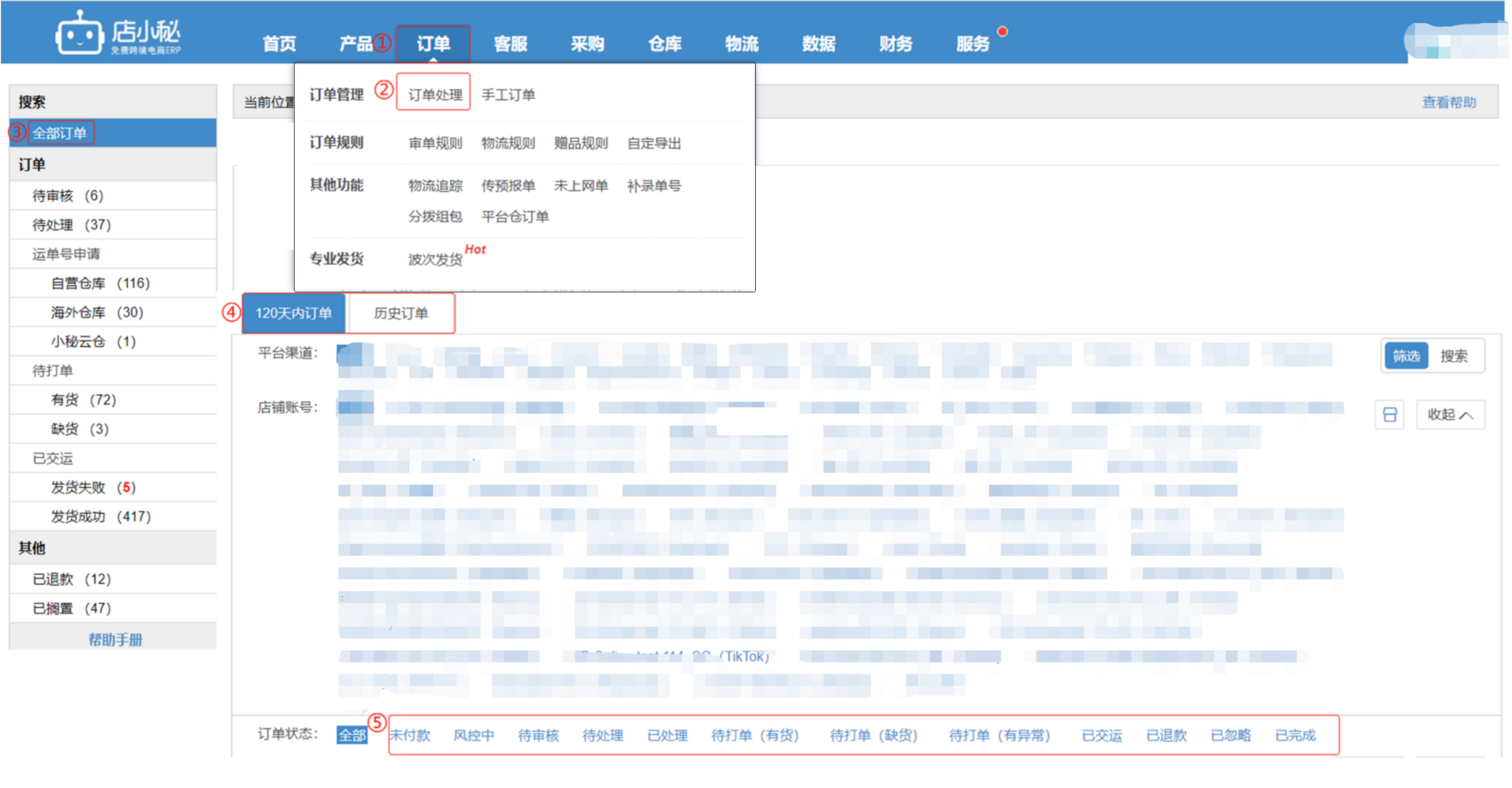Open 波次发货 under 专业发货
The height and width of the screenshot is (788, 1512).
point(435,259)
